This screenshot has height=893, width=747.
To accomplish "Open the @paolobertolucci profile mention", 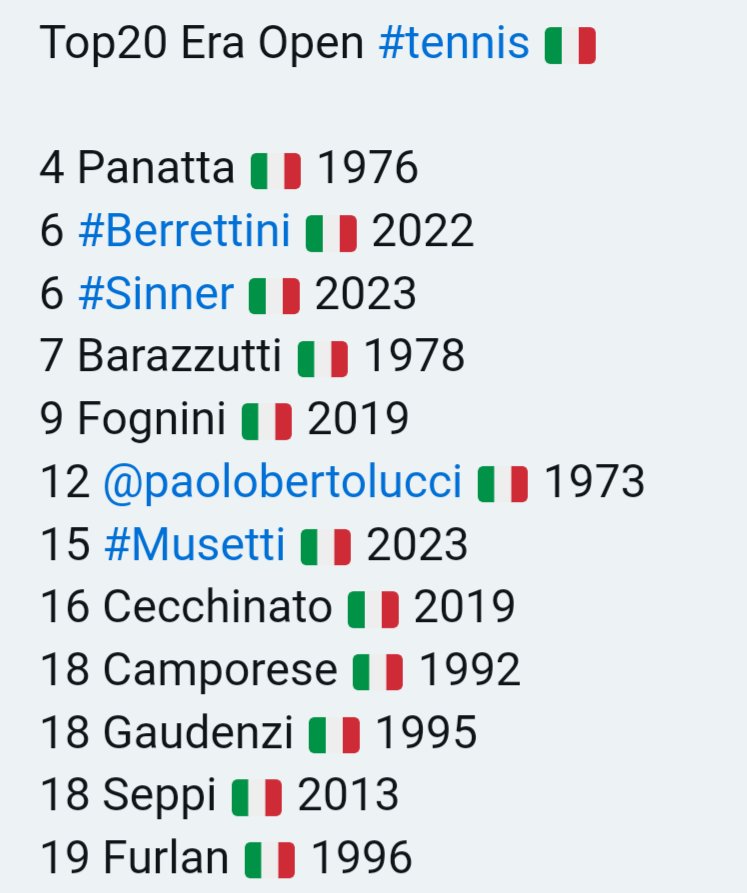I will click(282, 483).
